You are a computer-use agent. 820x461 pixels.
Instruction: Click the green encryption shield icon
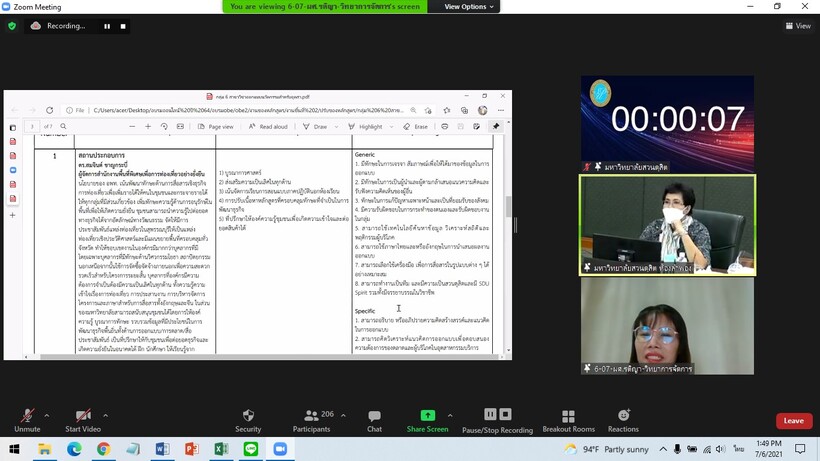point(12,26)
